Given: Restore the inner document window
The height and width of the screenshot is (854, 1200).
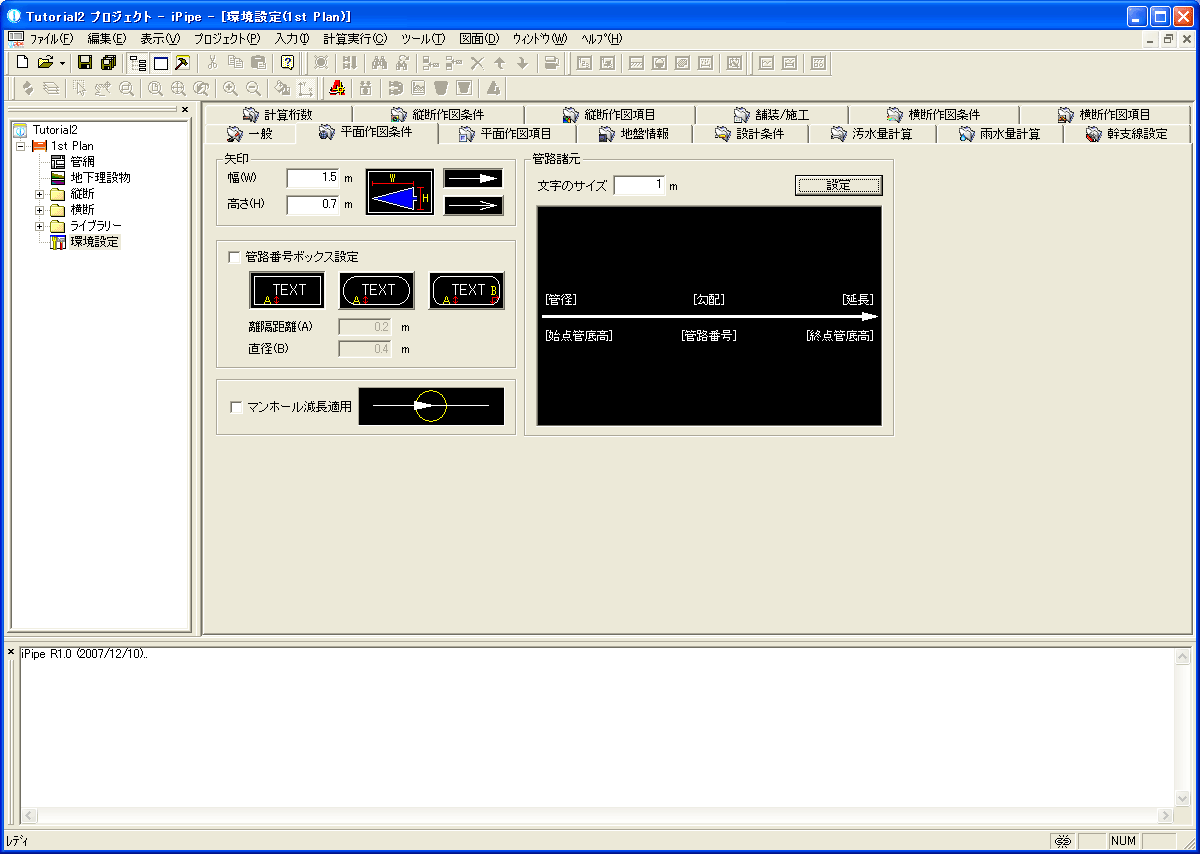Looking at the screenshot, I should (1167, 38).
